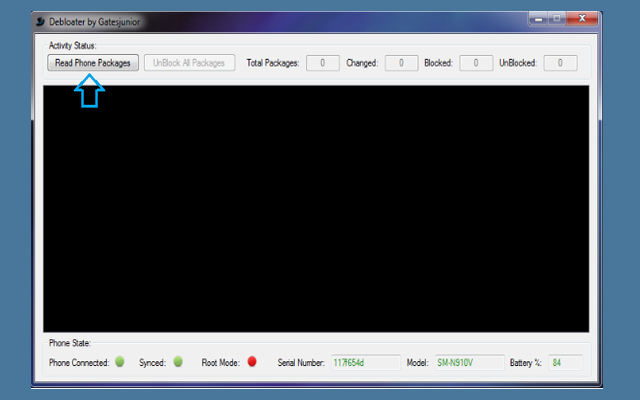The height and width of the screenshot is (400, 640).
Task: Click the Changed: label
Action: (x=362, y=63)
